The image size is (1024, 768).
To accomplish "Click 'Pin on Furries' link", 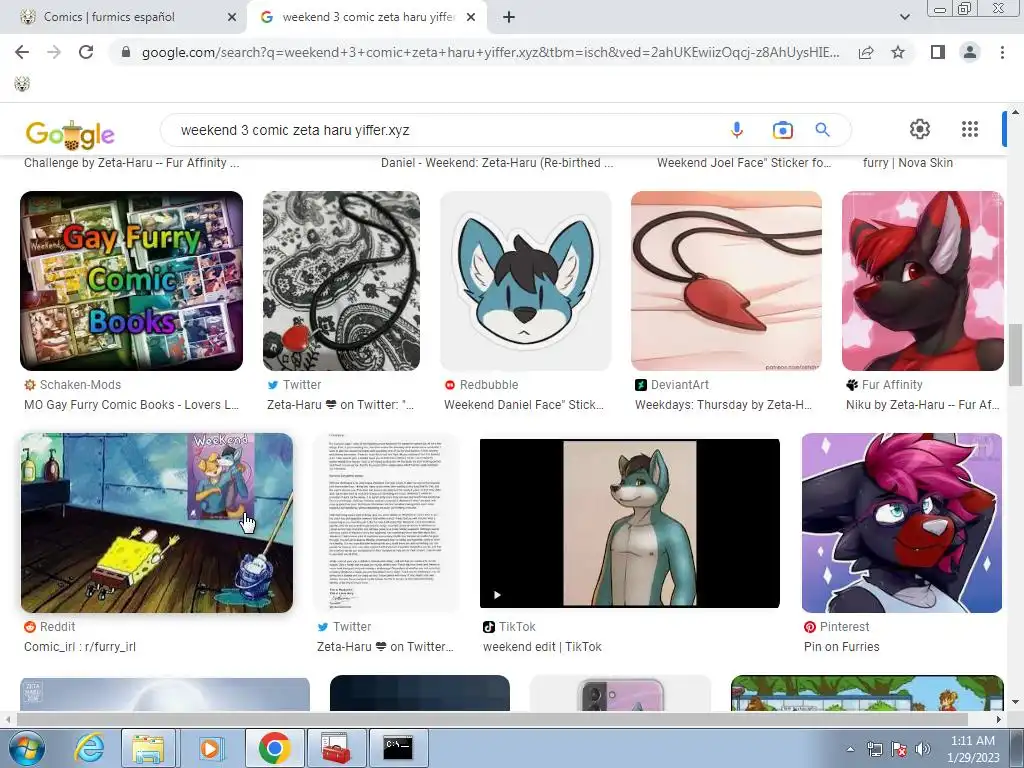I will click(x=842, y=647).
